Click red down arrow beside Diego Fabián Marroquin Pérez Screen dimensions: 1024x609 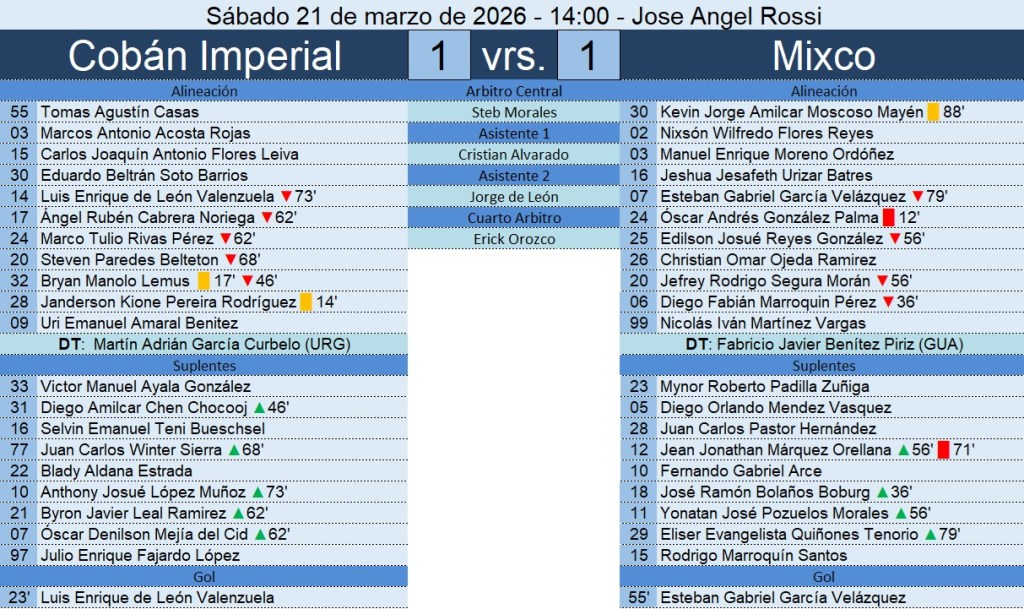[x=887, y=302]
